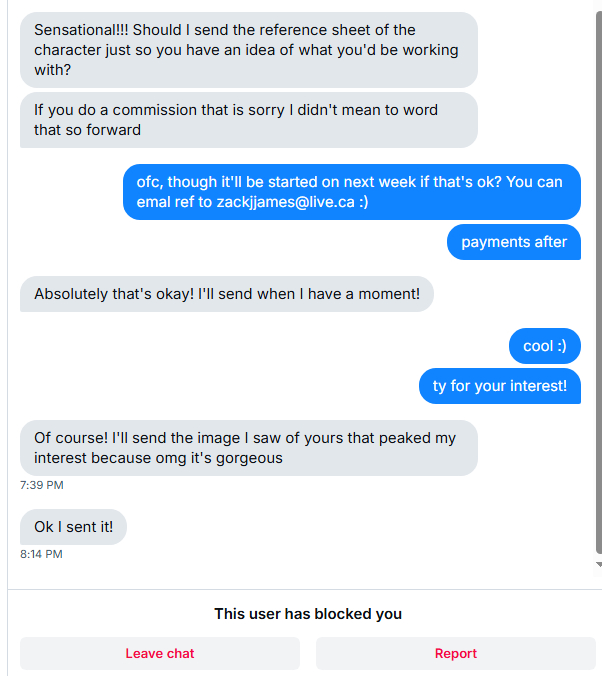Click the 'Of course! I'll send the image' message
602x676 pixels.
coord(248,448)
